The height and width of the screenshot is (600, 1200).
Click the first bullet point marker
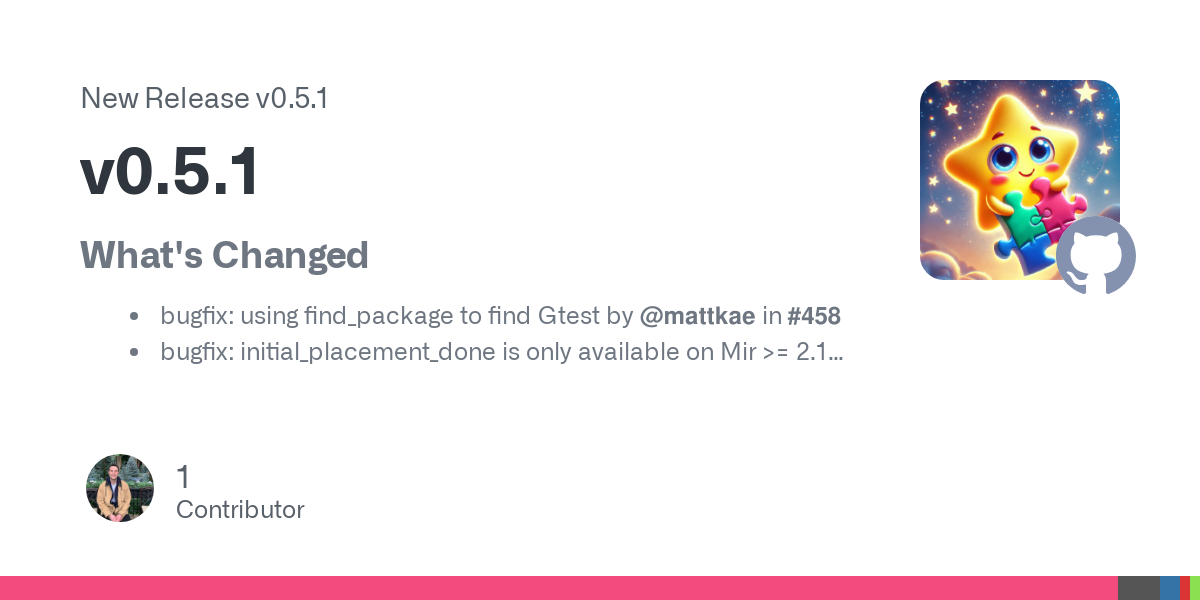pos(134,317)
